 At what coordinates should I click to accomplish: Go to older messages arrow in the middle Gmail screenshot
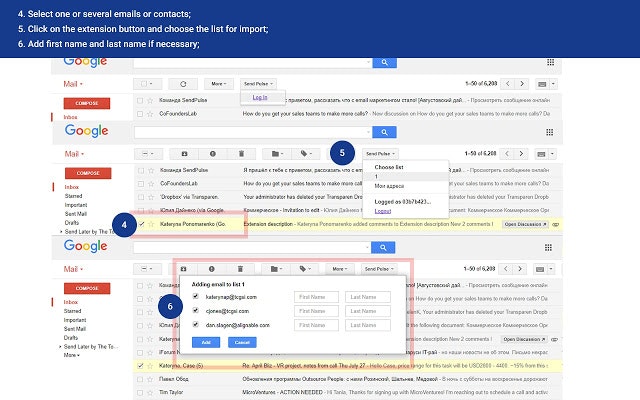click(x=521, y=154)
